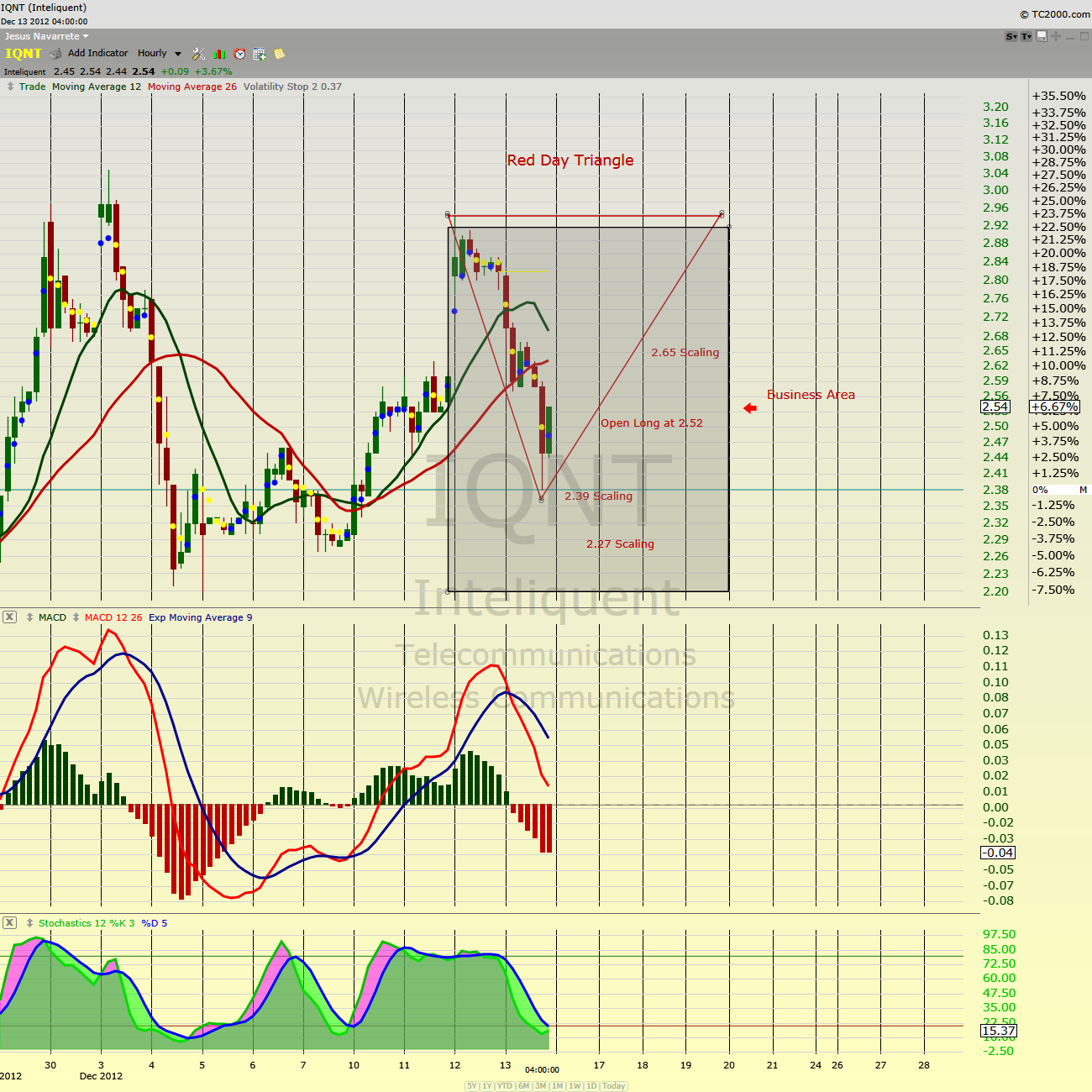Select the 2.27 Scaling annotation
The height and width of the screenshot is (1092, 1092).
click(x=620, y=544)
